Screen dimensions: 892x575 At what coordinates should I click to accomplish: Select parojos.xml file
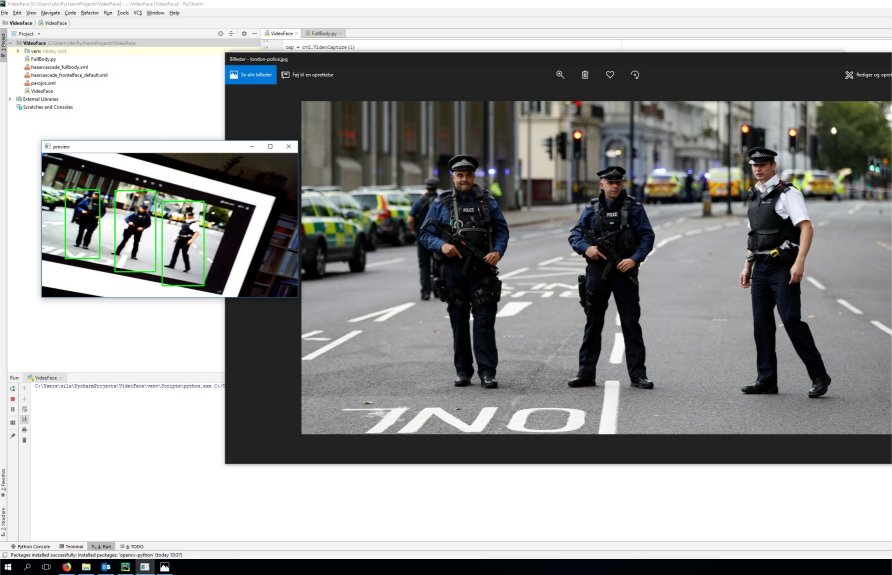(x=43, y=83)
